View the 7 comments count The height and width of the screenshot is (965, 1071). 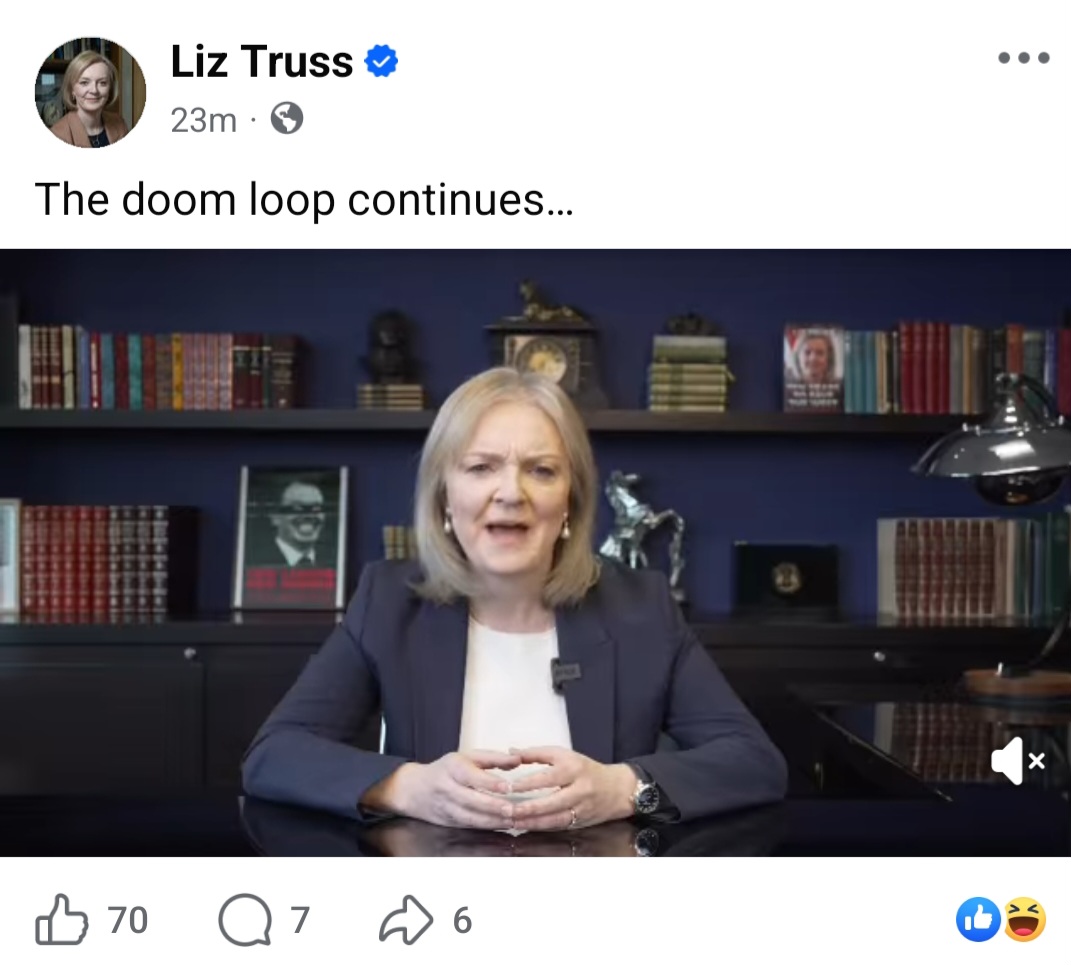pos(301,920)
